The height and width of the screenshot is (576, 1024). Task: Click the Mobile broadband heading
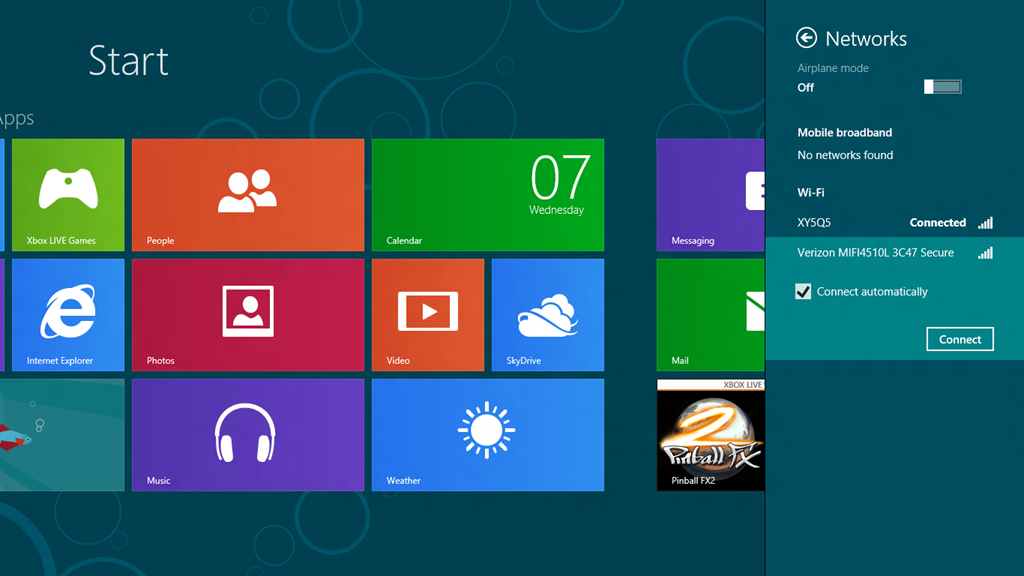pyautogui.click(x=844, y=133)
